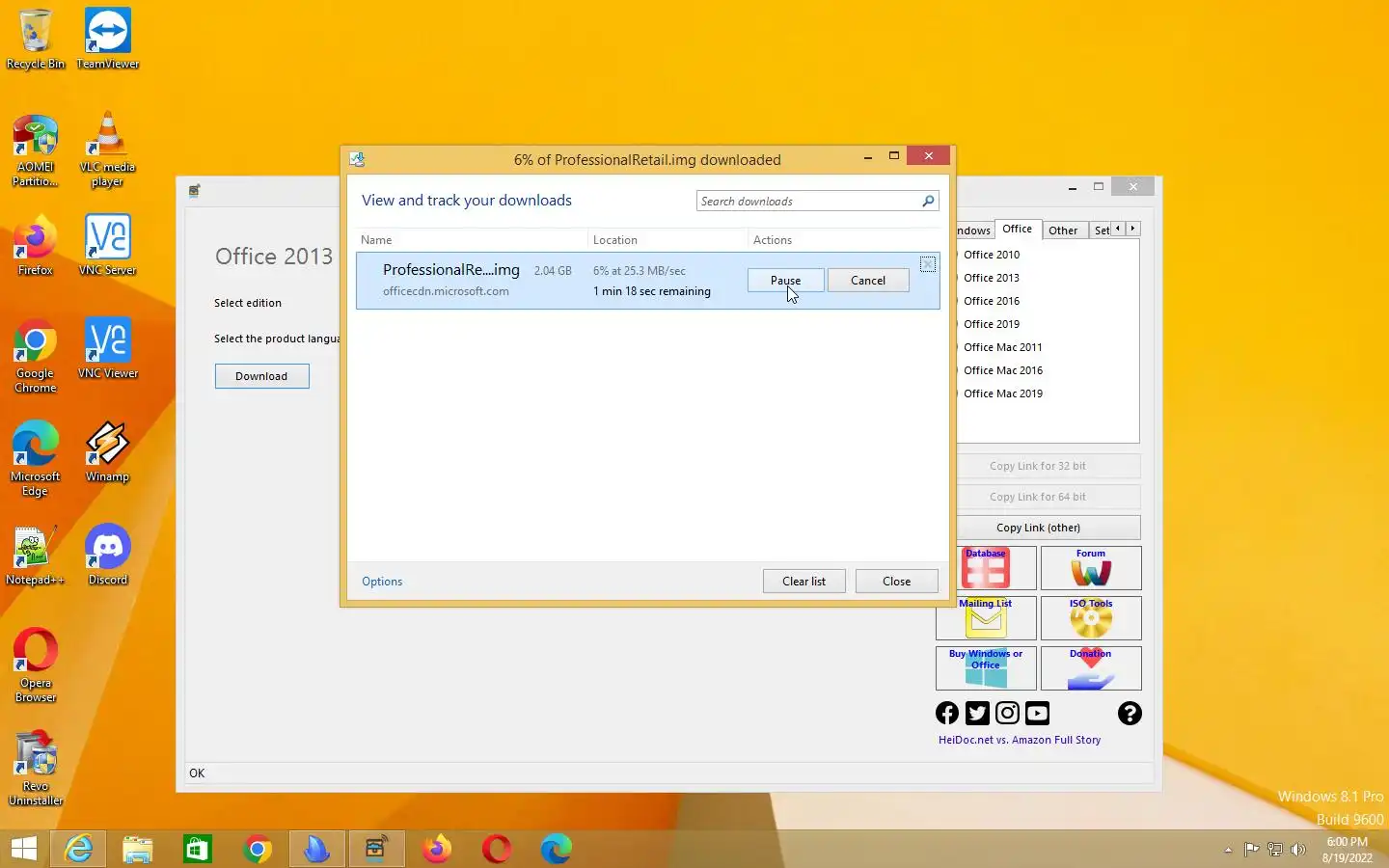The width and height of the screenshot is (1389, 868).
Task: Remove ProfessionalRetail download with small X
Action: tap(928, 264)
